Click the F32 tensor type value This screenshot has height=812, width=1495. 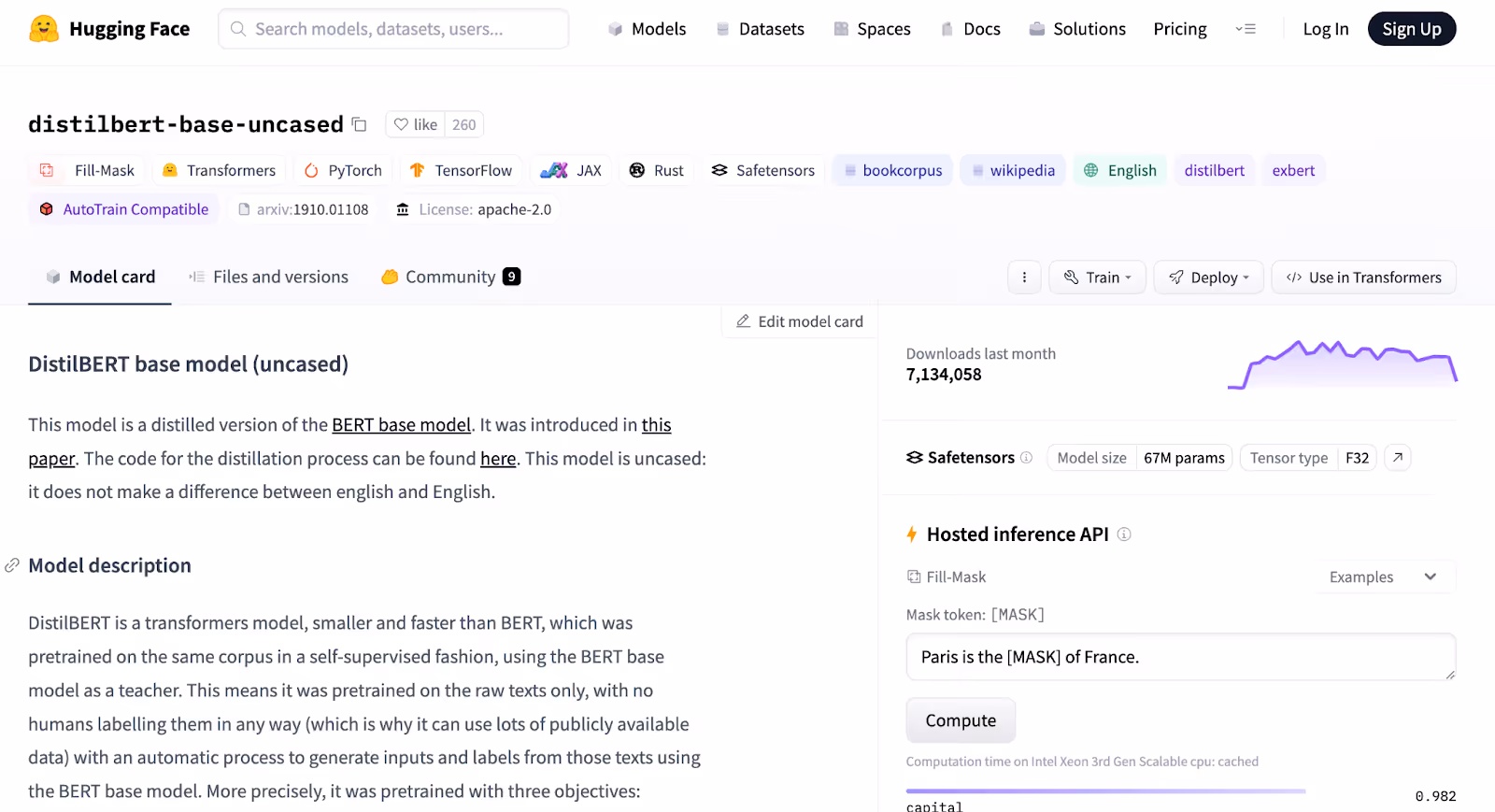point(1357,458)
